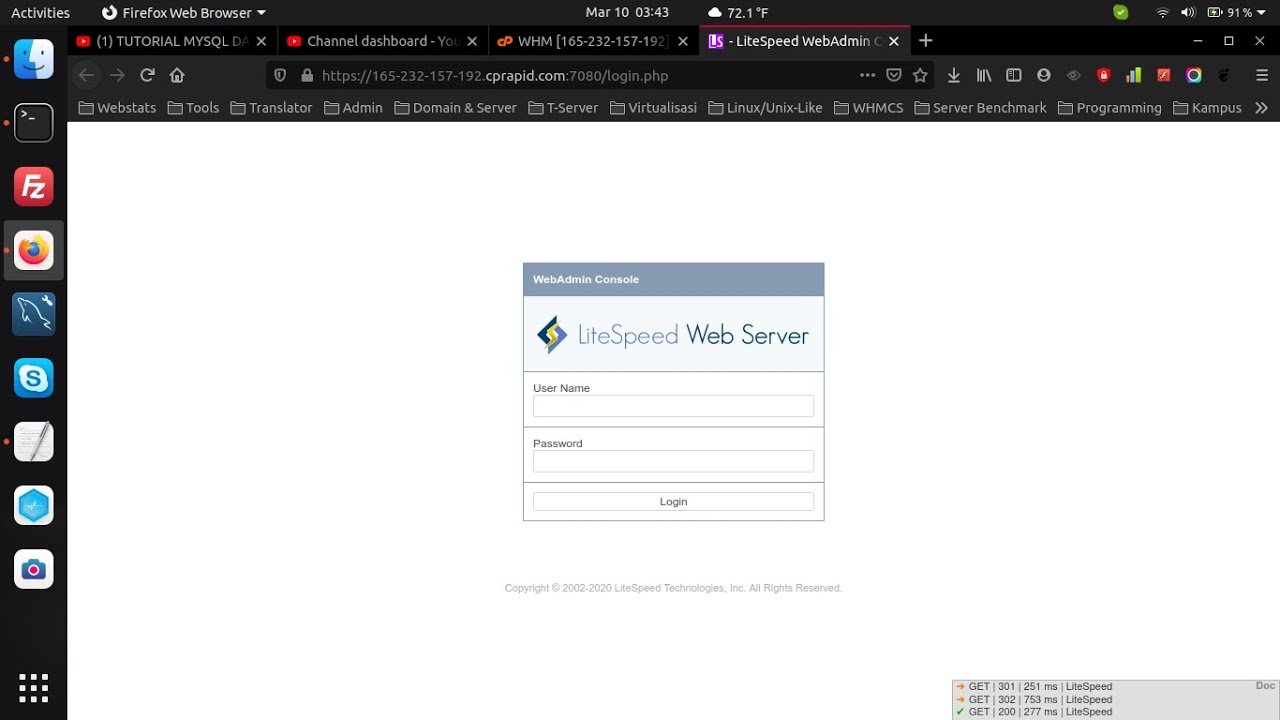Screen dimensions: 1280x720
Task: Launch Skype from the dock
Action: (x=34, y=378)
